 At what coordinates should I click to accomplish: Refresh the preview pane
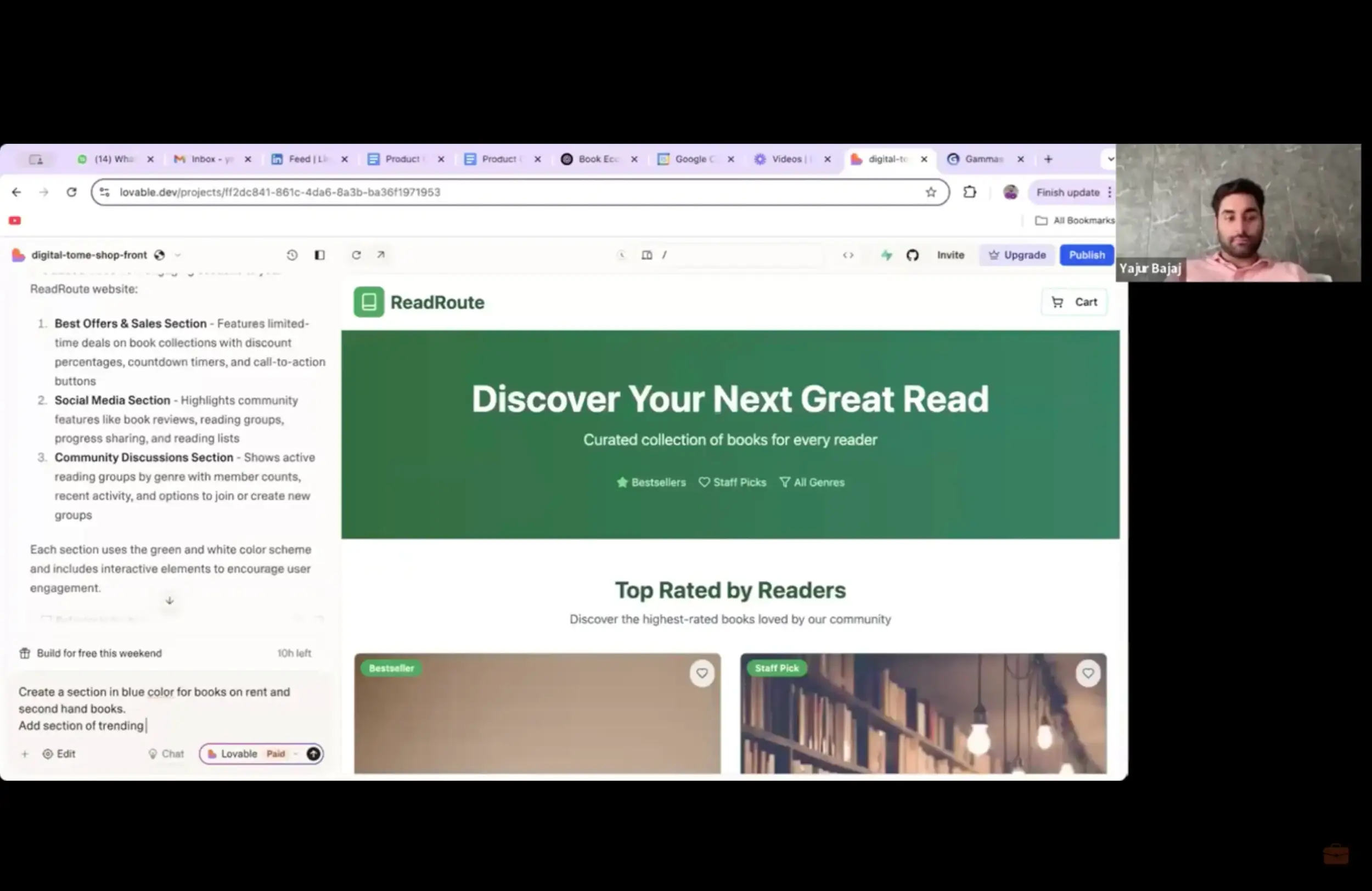tap(356, 255)
